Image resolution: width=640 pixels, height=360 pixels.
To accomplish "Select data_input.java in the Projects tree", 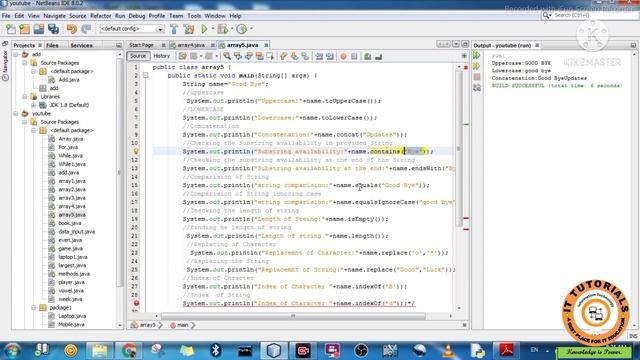I will (x=76, y=232).
